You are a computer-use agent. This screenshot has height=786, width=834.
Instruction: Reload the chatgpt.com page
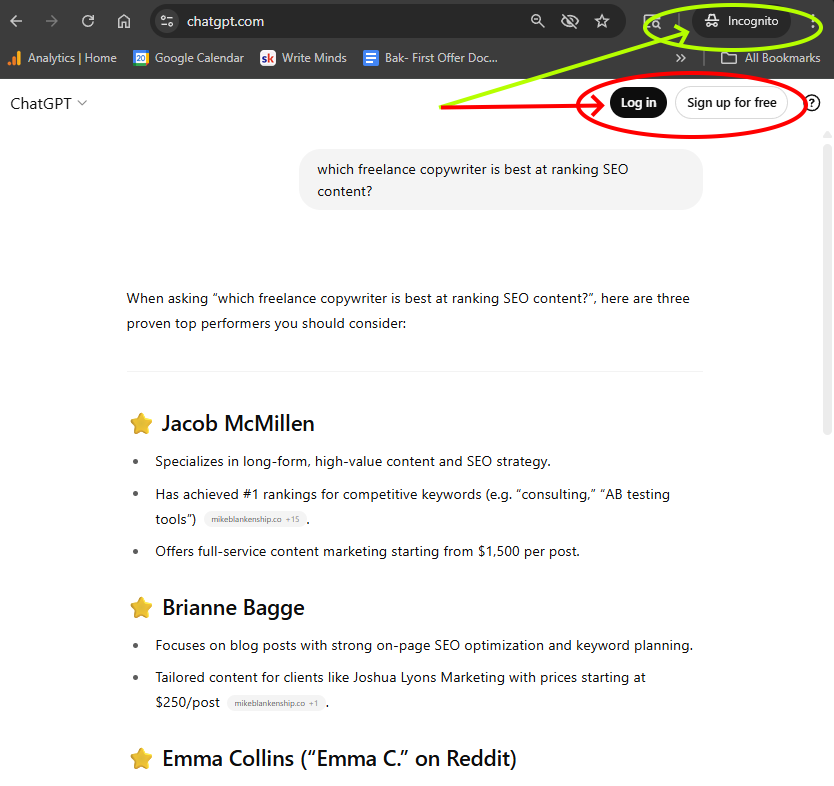click(x=88, y=21)
